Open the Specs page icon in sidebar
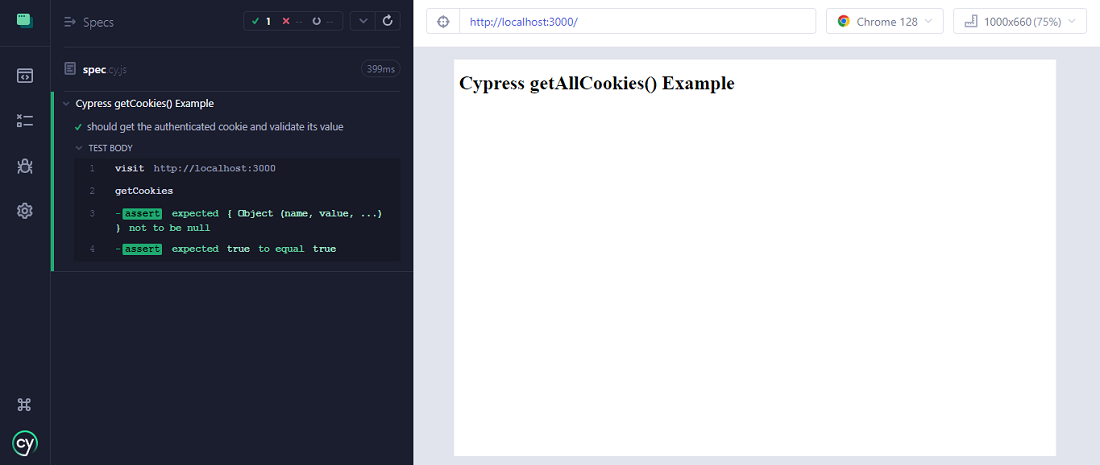Image resolution: width=1100 pixels, height=465 pixels. [25, 76]
